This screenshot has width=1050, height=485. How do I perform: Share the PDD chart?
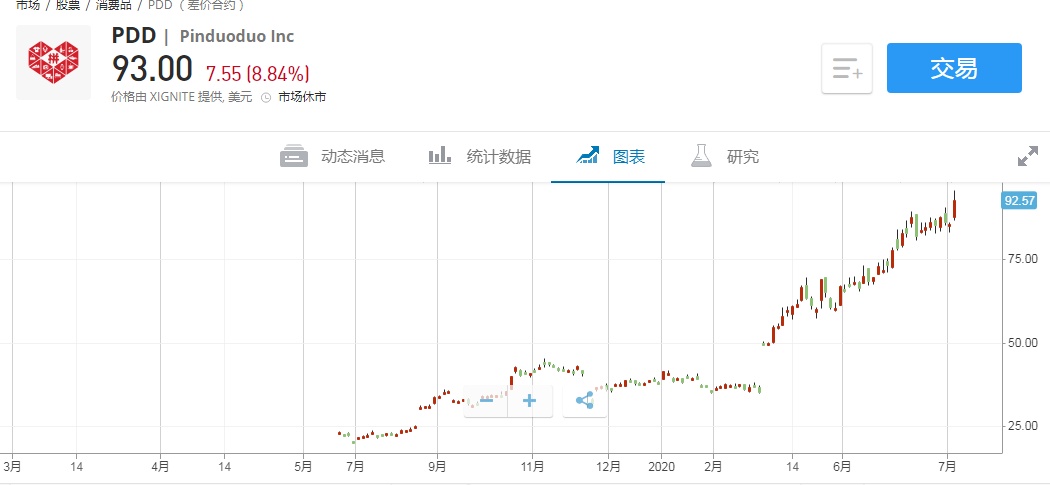click(584, 401)
